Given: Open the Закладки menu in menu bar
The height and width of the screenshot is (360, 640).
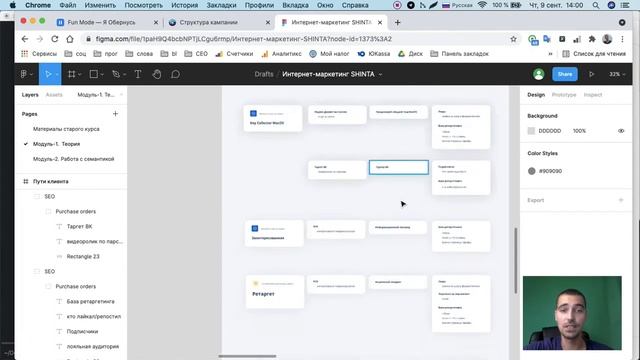Looking at the screenshot, I should click(221, 5).
